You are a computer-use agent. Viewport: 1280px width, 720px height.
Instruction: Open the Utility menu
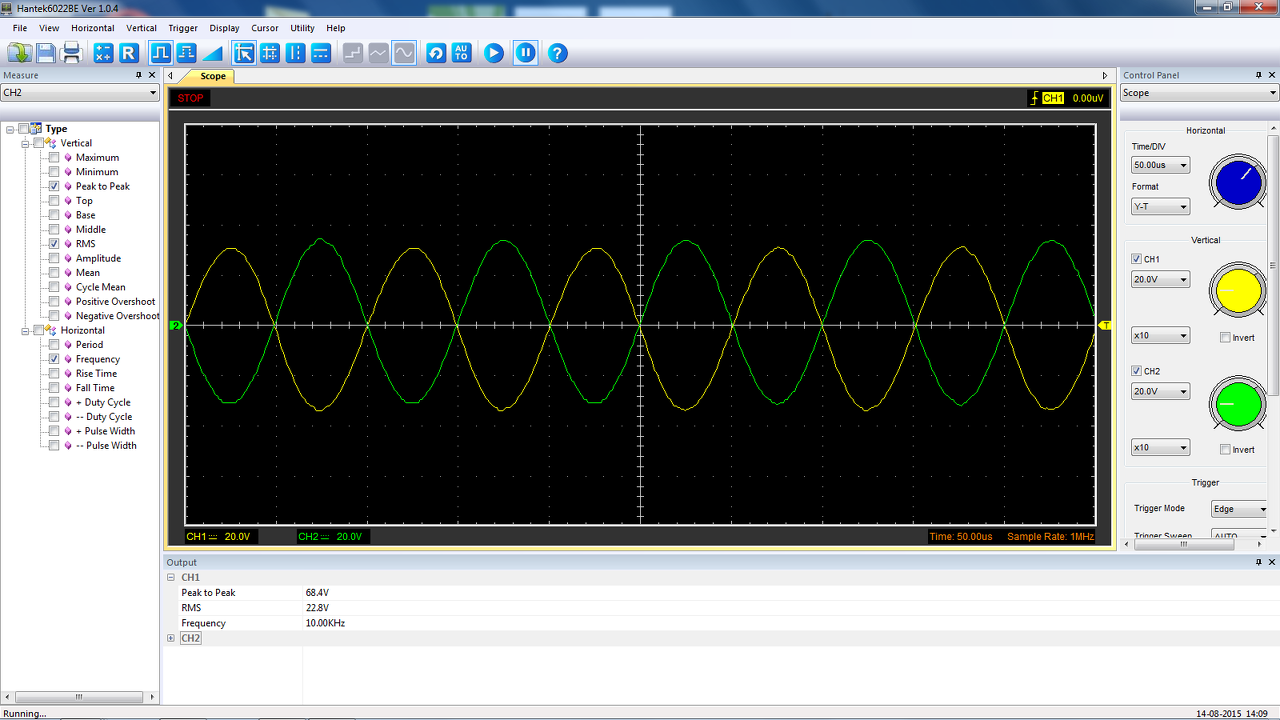[302, 28]
